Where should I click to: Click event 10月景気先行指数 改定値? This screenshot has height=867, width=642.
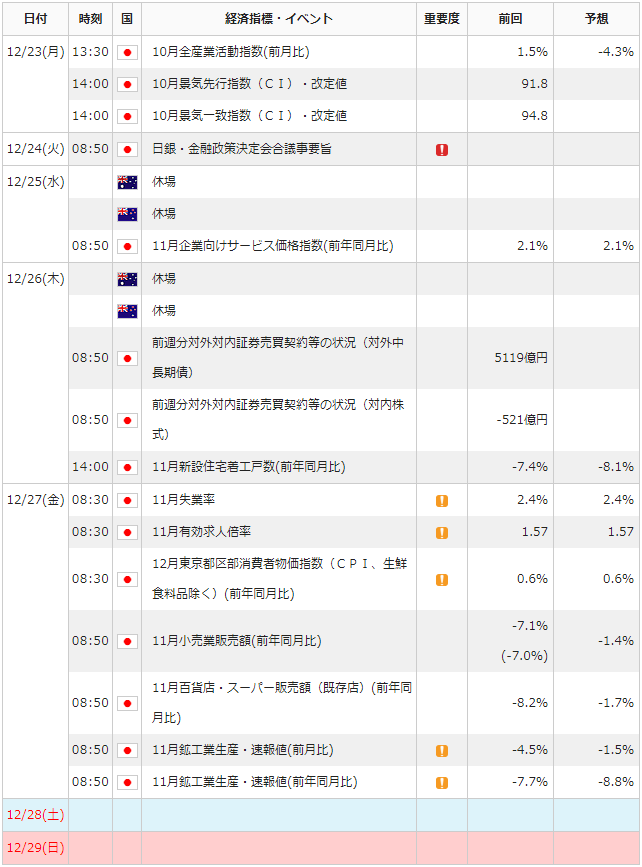click(x=249, y=84)
